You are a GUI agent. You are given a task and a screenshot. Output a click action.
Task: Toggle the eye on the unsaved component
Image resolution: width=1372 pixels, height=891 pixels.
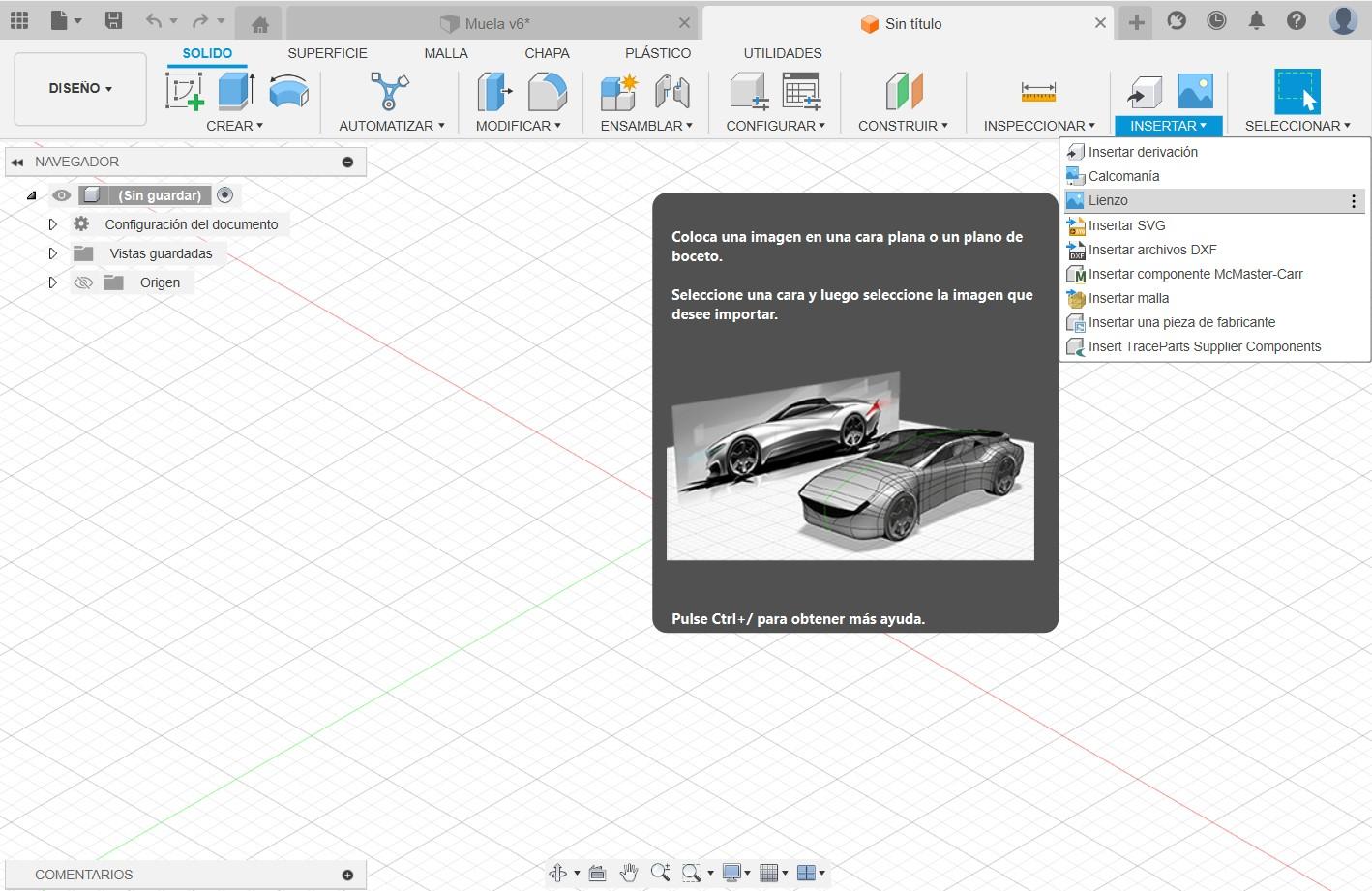click(61, 195)
